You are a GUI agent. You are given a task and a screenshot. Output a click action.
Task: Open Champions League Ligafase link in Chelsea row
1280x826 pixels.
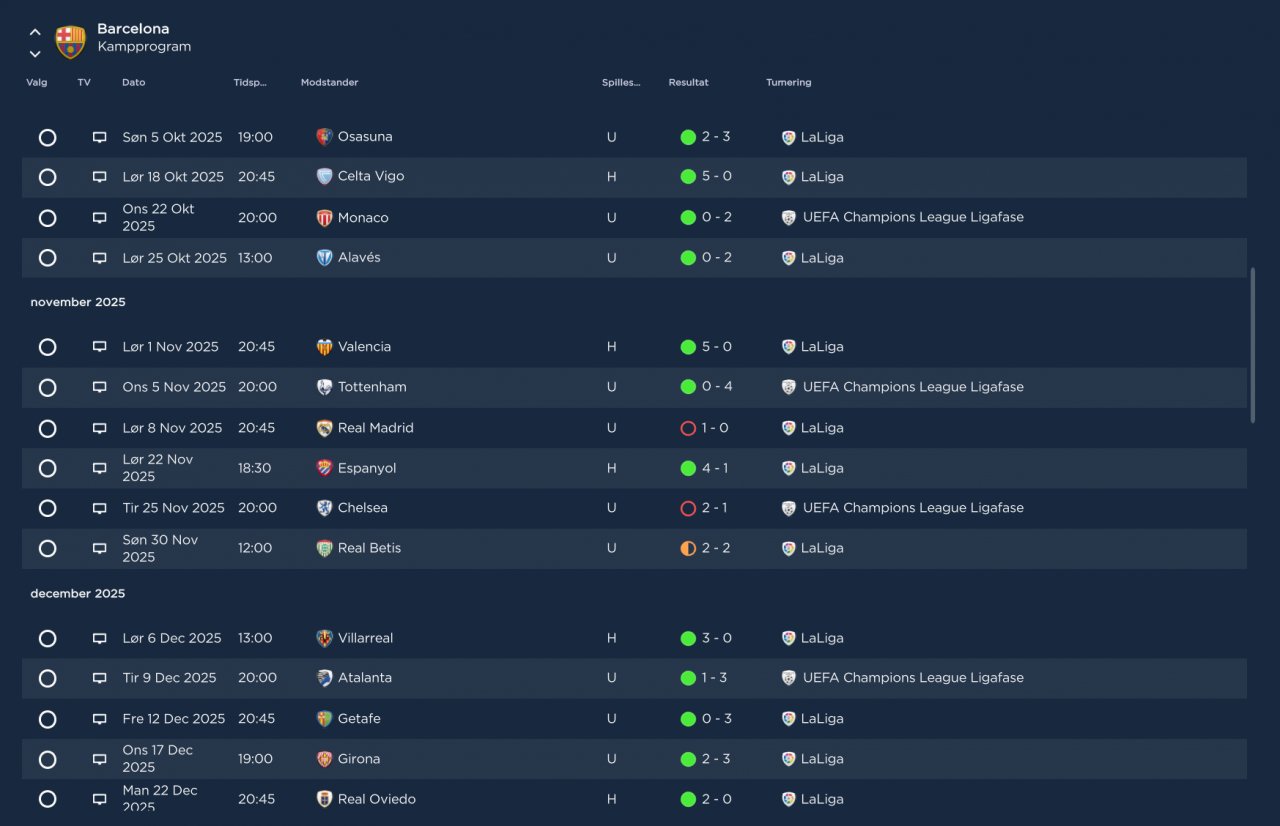click(x=913, y=508)
